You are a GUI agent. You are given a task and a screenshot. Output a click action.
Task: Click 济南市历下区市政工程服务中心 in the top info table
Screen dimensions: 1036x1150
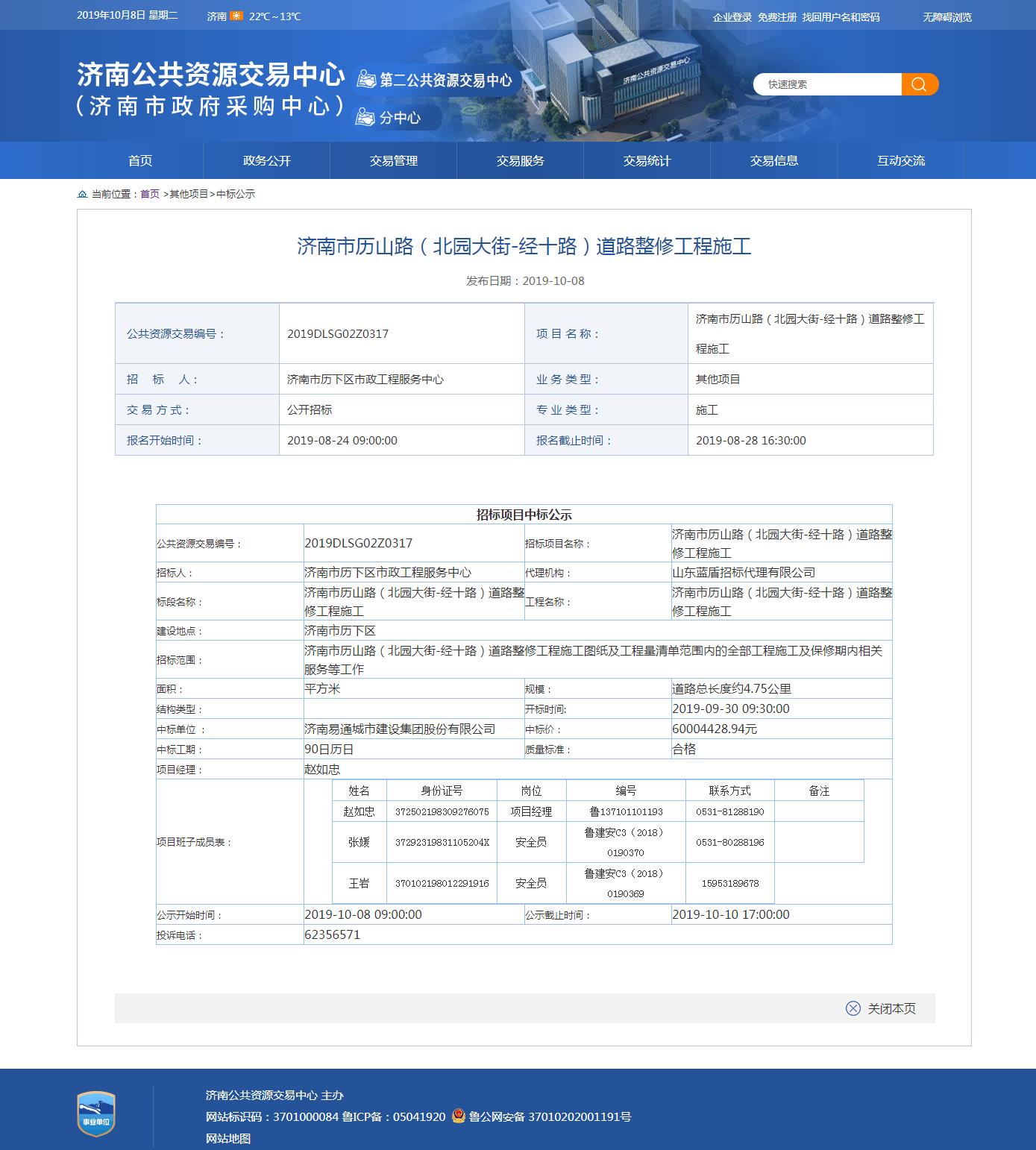click(365, 379)
